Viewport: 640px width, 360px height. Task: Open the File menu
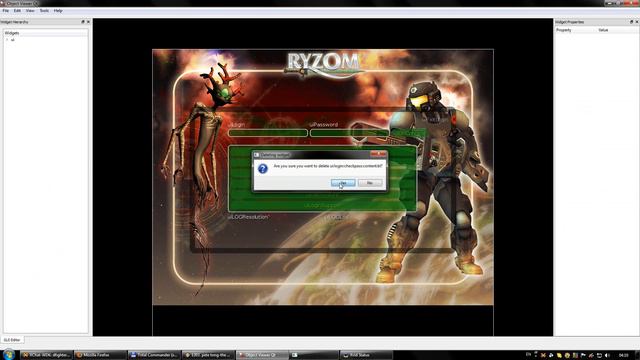pos(6,11)
